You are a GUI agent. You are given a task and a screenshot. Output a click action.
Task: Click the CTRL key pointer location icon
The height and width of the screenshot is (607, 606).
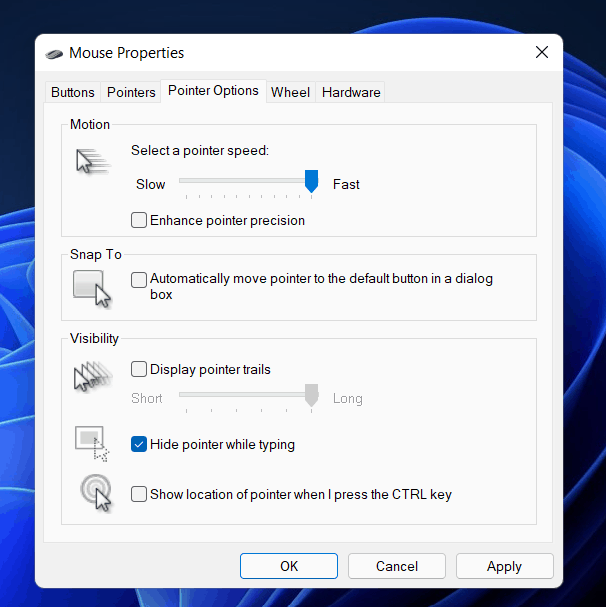(95, 492)
